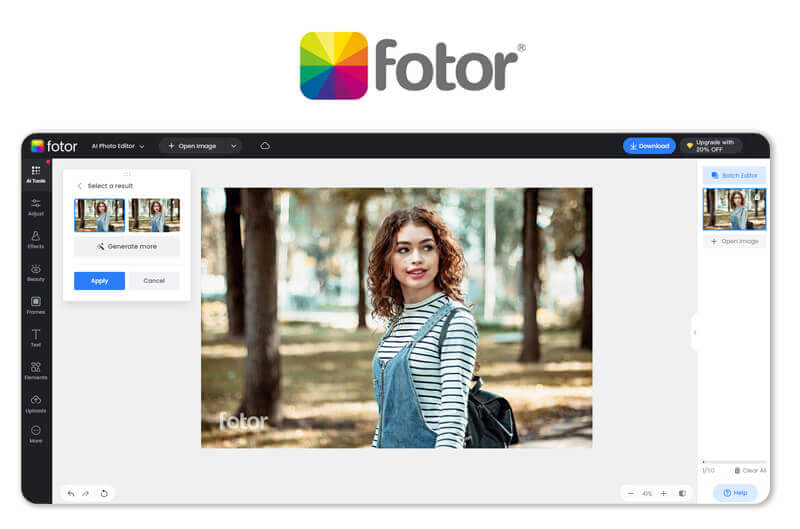Open the Help button

tap(735, 493)
